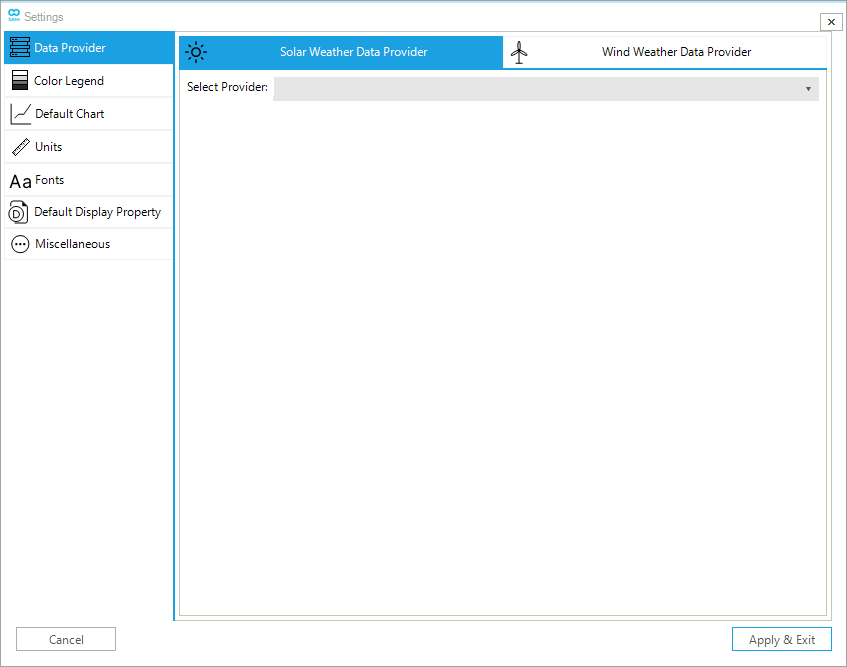The height and width of the screenshot is (667, 847).
Task: Click the Fonts 'Aa' icon
Action: (20, 181)
